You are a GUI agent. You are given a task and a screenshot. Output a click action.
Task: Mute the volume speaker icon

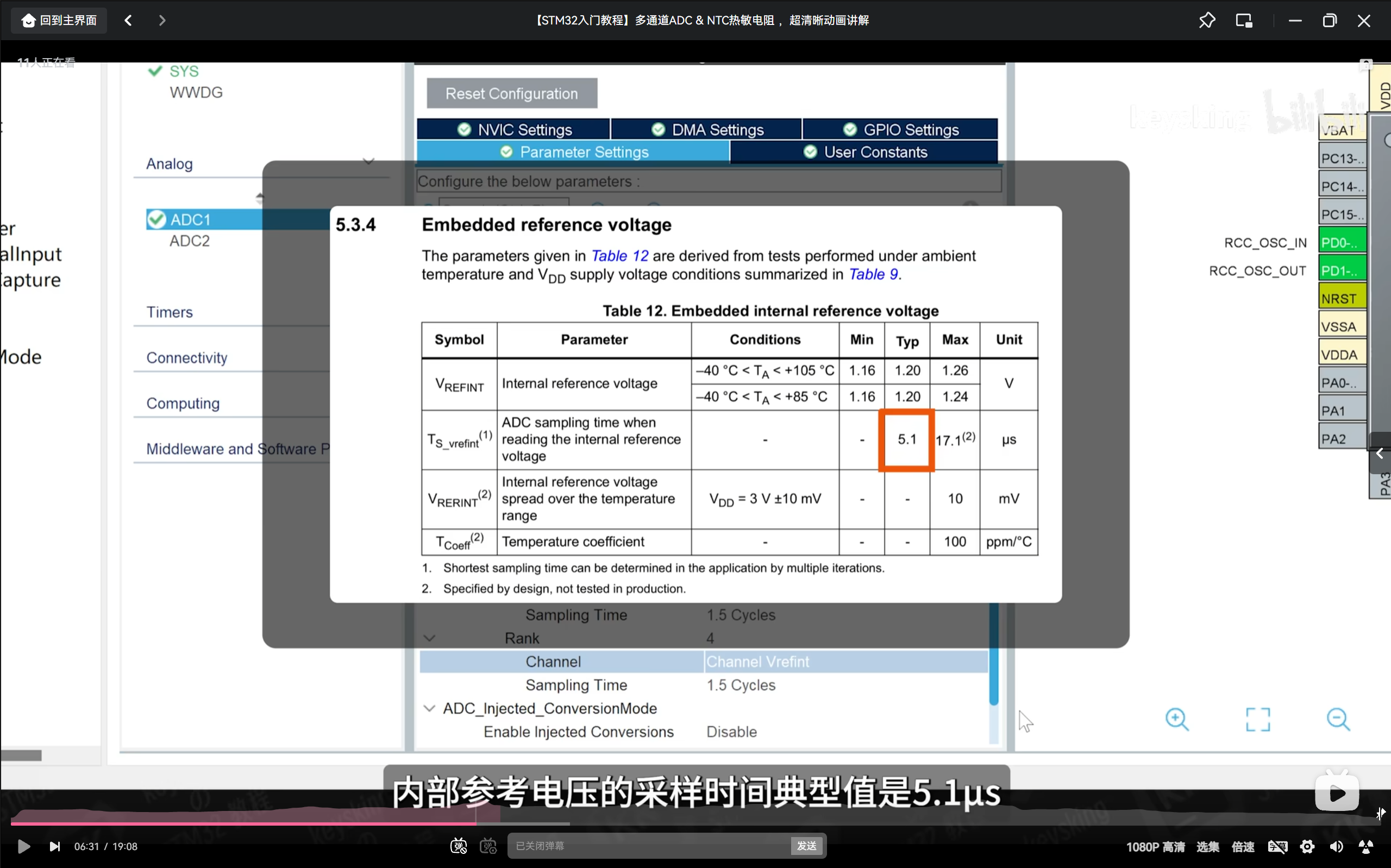pyautogui.click(x=1337, y=846)
